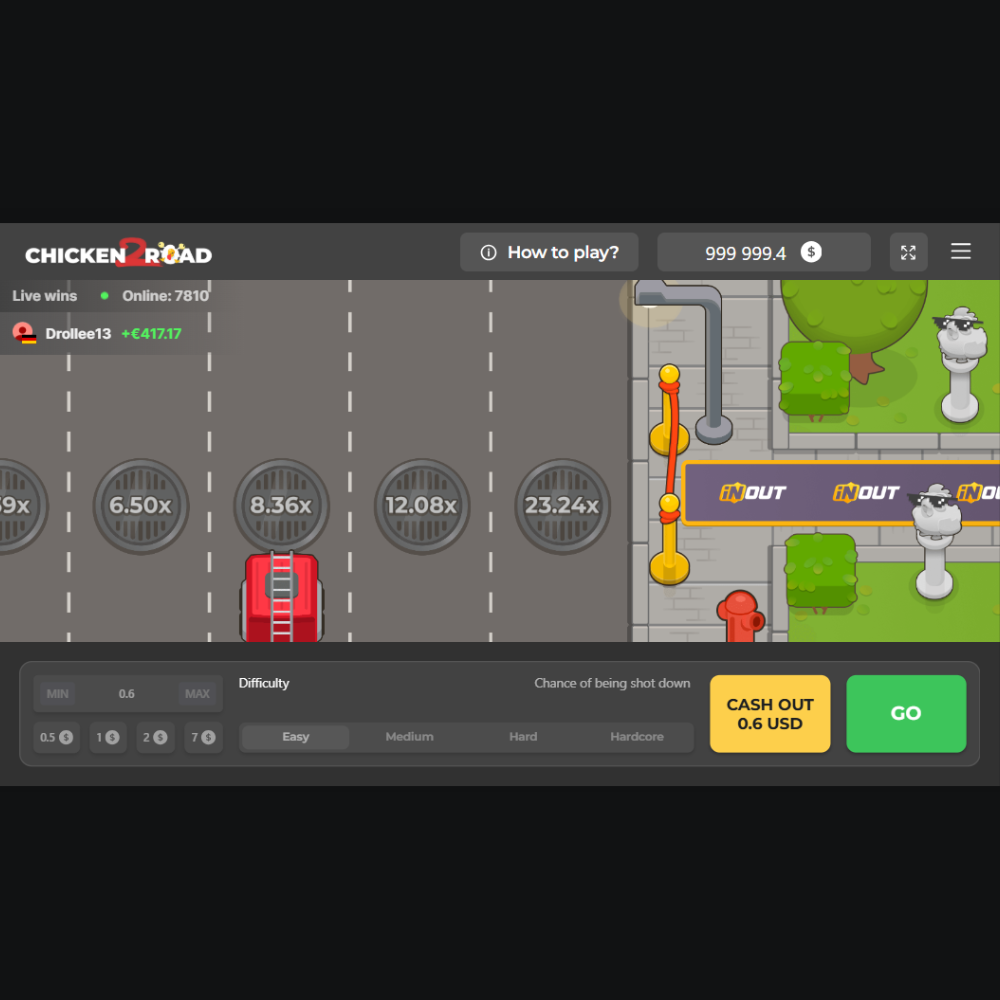Click the dollar coin balance icon
Image resolution: width=1000 pixels, height=1000 pixels.
811,252
